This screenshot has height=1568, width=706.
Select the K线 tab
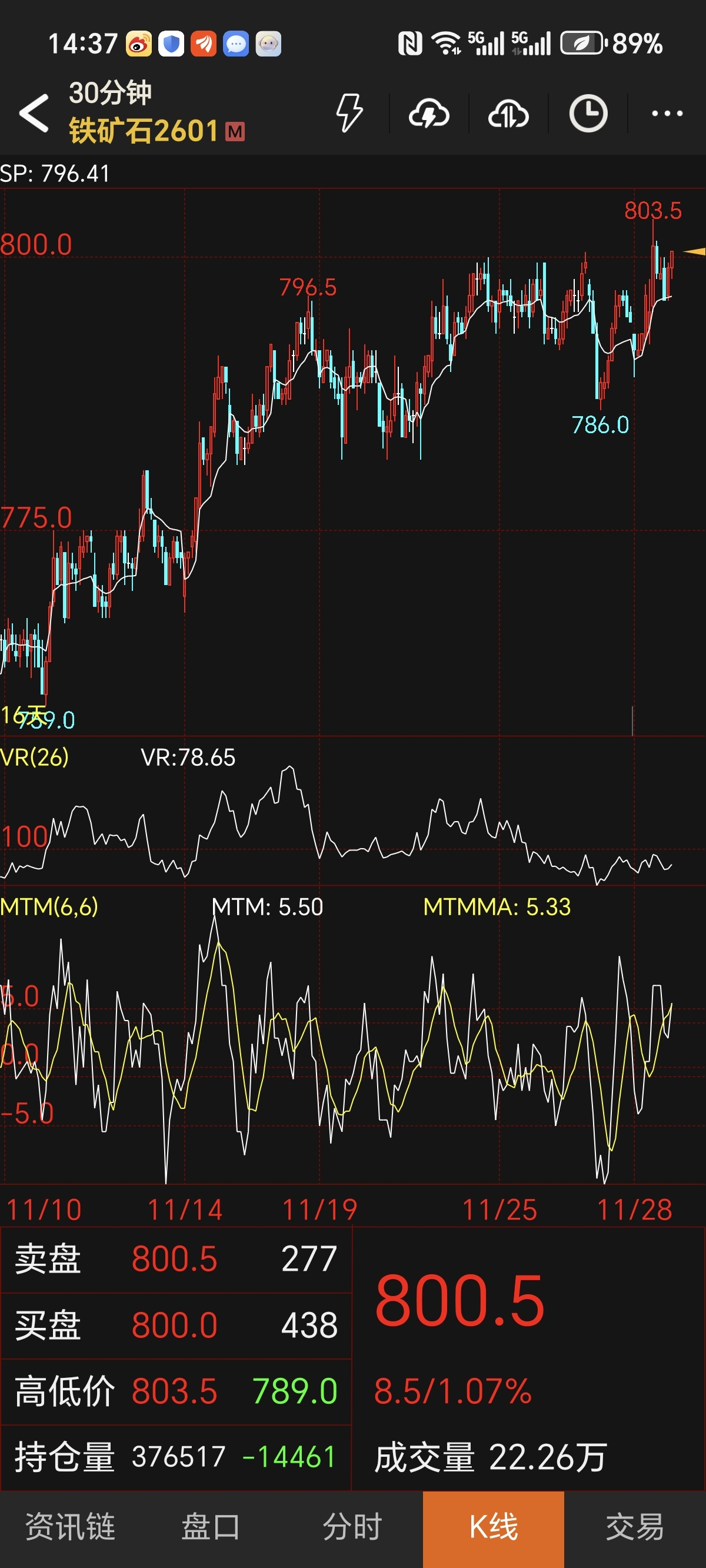coord(494,1529)
